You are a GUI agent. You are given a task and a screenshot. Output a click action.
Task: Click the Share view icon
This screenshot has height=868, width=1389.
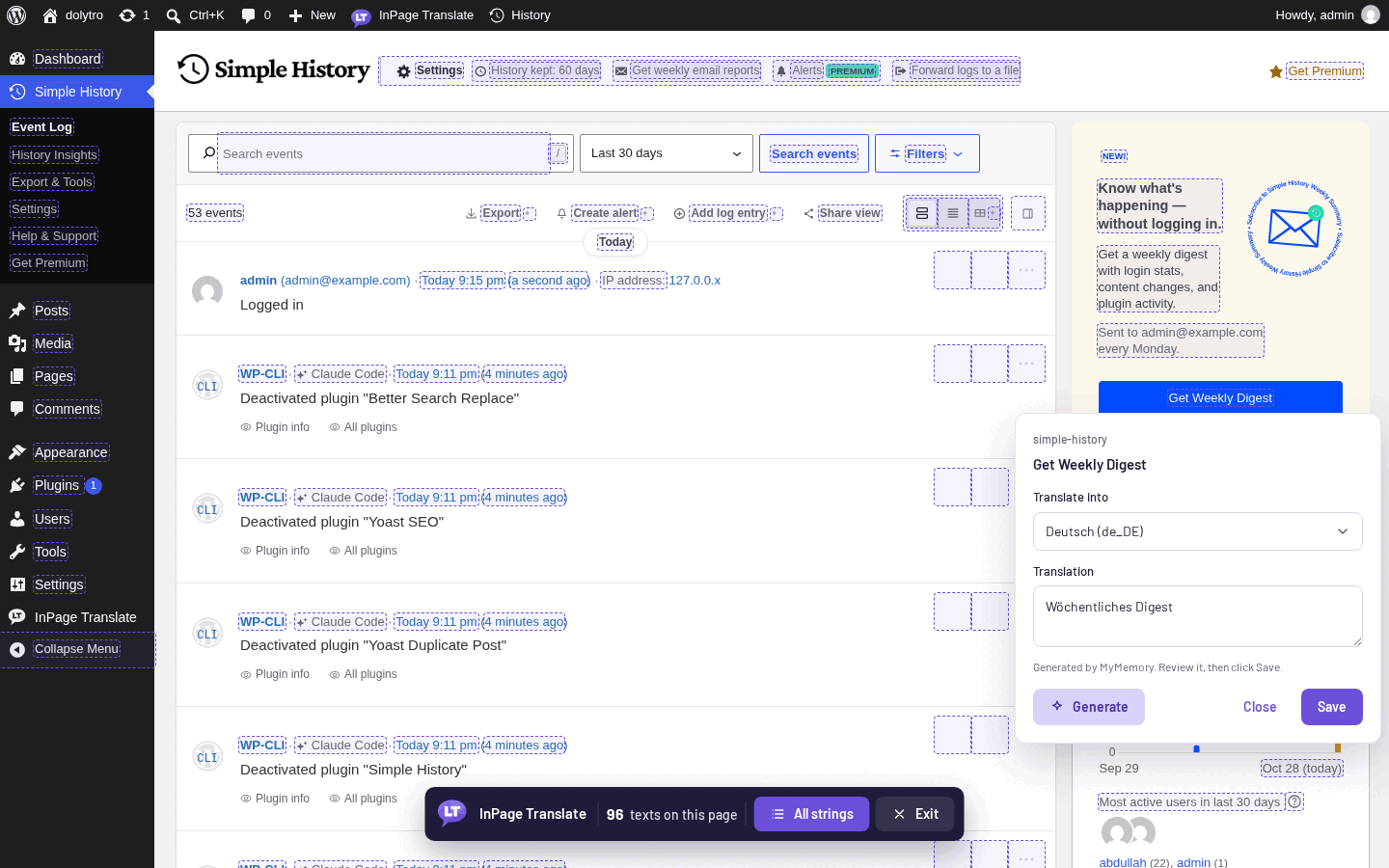point(808,214)
